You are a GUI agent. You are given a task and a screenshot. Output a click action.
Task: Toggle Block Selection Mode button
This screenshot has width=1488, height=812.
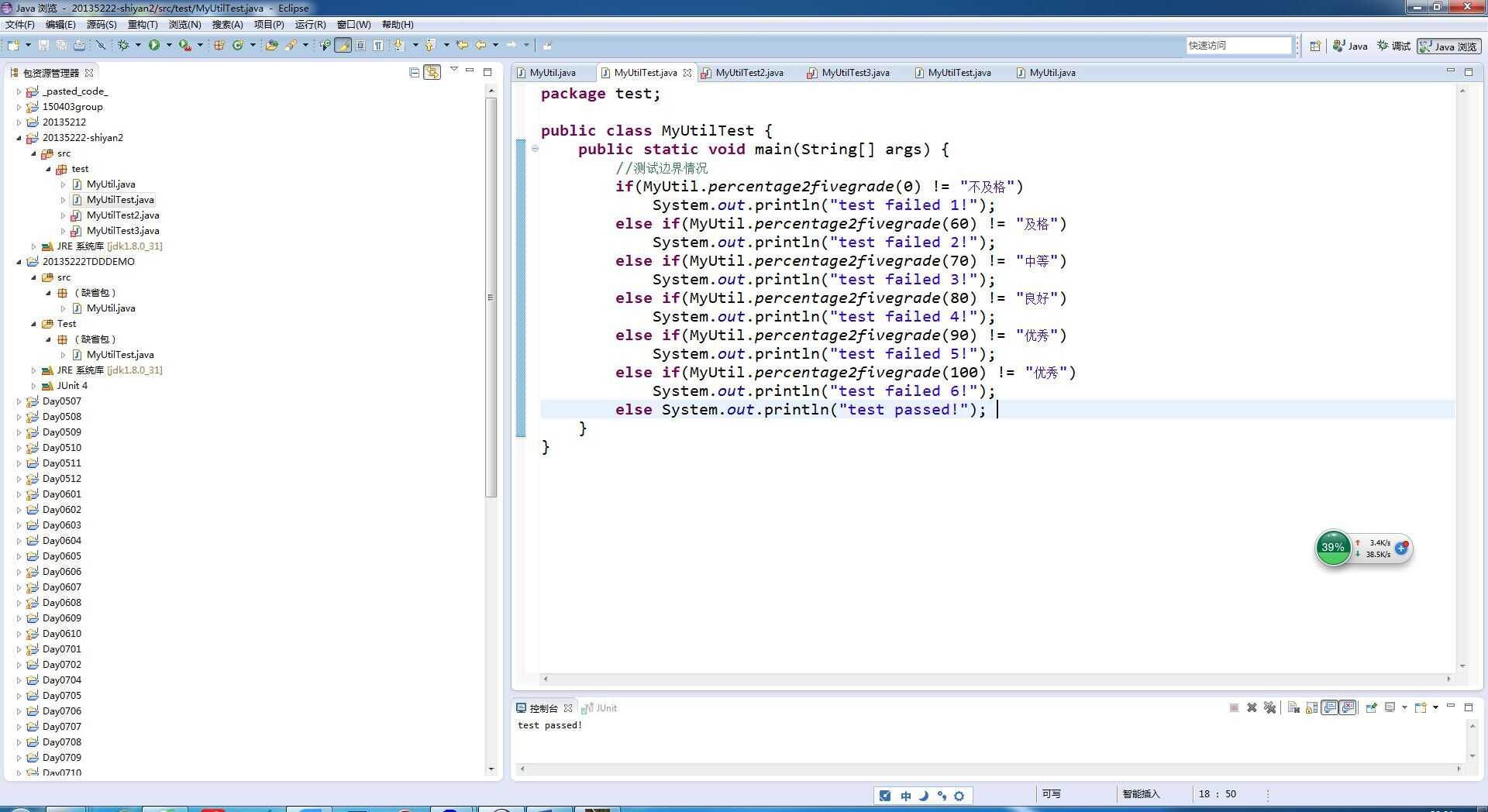click(360, 45)
